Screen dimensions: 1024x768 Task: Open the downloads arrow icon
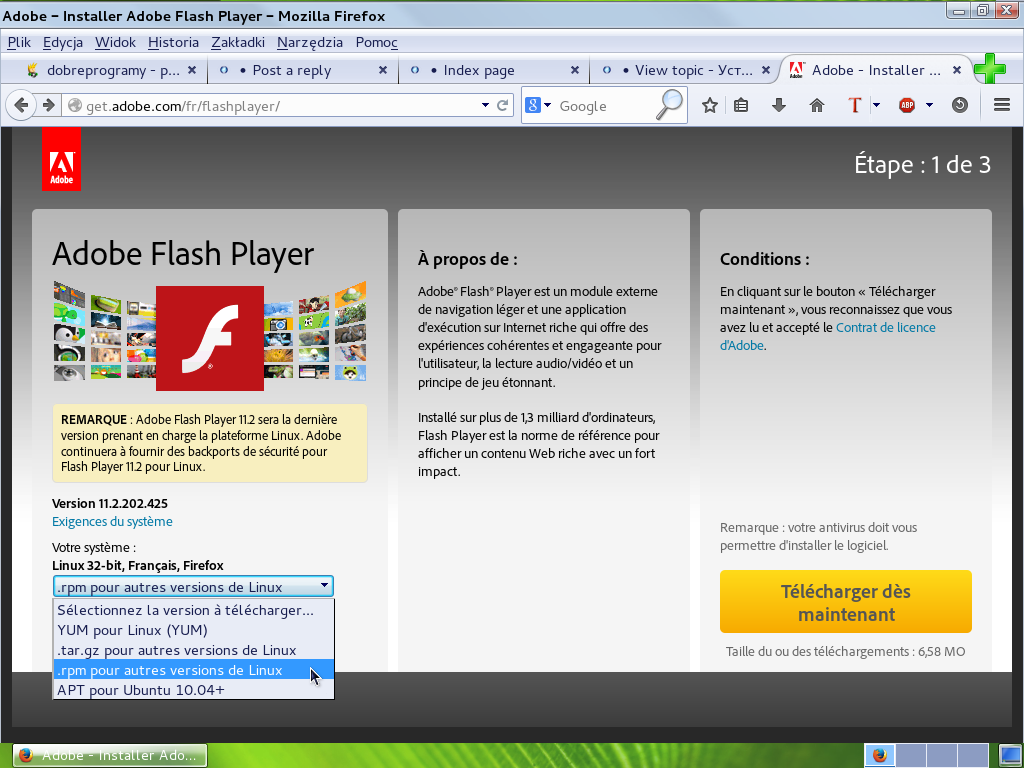(779, 105)
